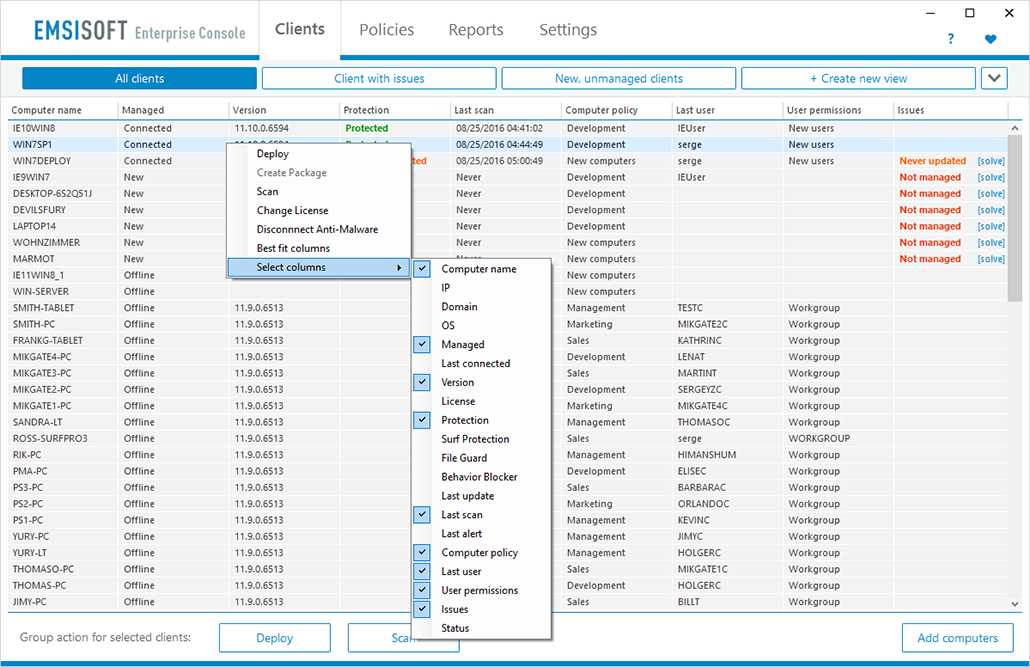Switch to the Clients tab
Image resolution: width=1030 pixels, height=667 pixels.
pyautogui.click(x=300, y=30)
